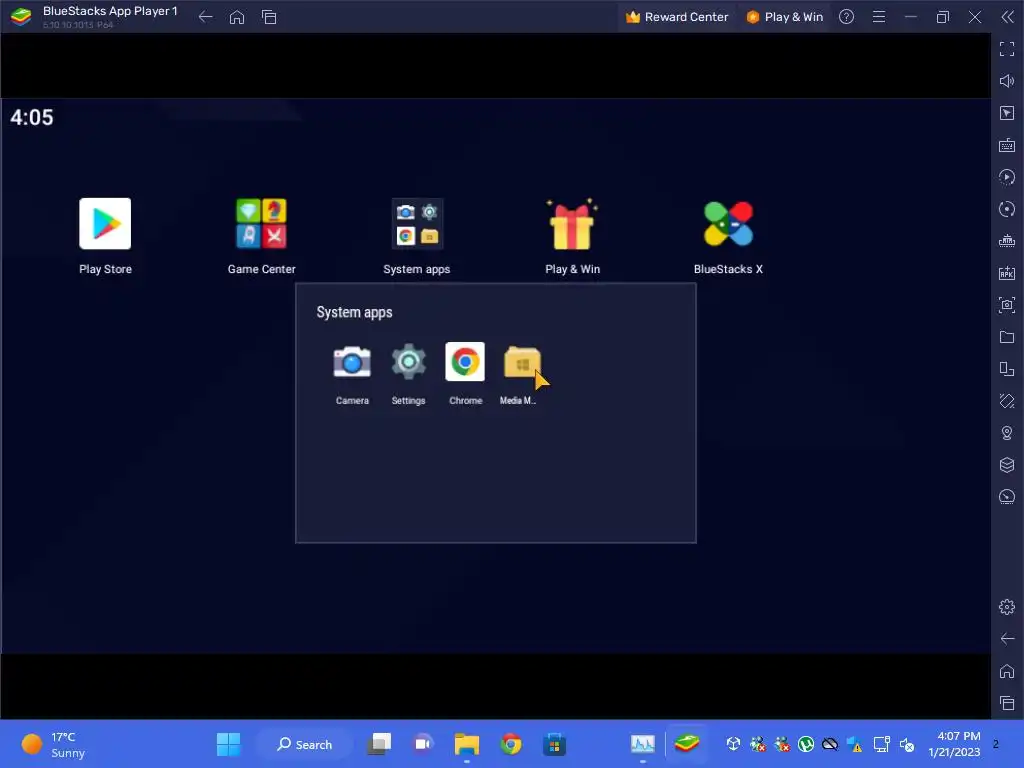Open multi-instance manager layers icon
Screen dimensions: 1024x768
(x=1007, y=465)
